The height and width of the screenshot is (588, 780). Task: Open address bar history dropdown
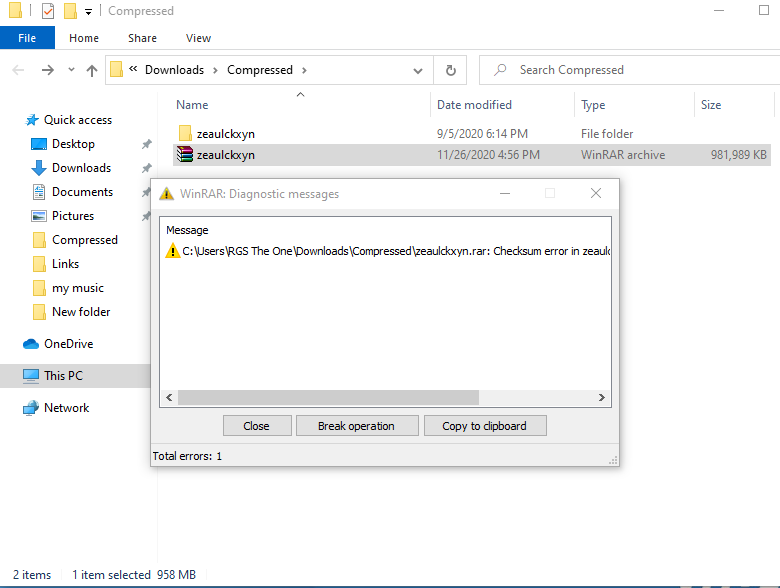click(418, 71)
